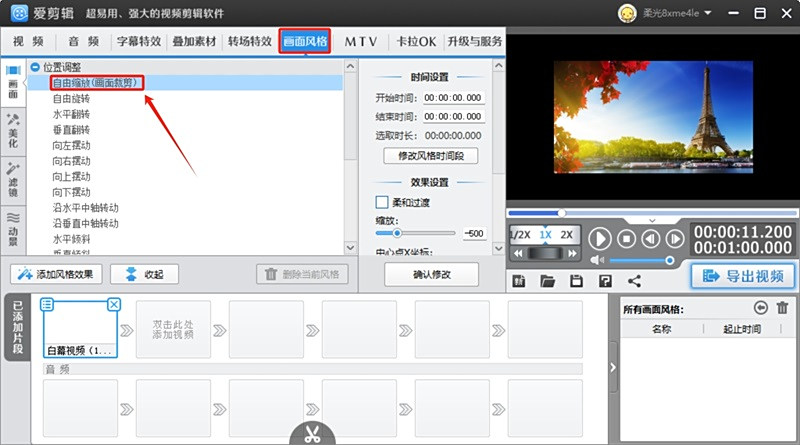Select the 画面风格 tab

[305, 41]
